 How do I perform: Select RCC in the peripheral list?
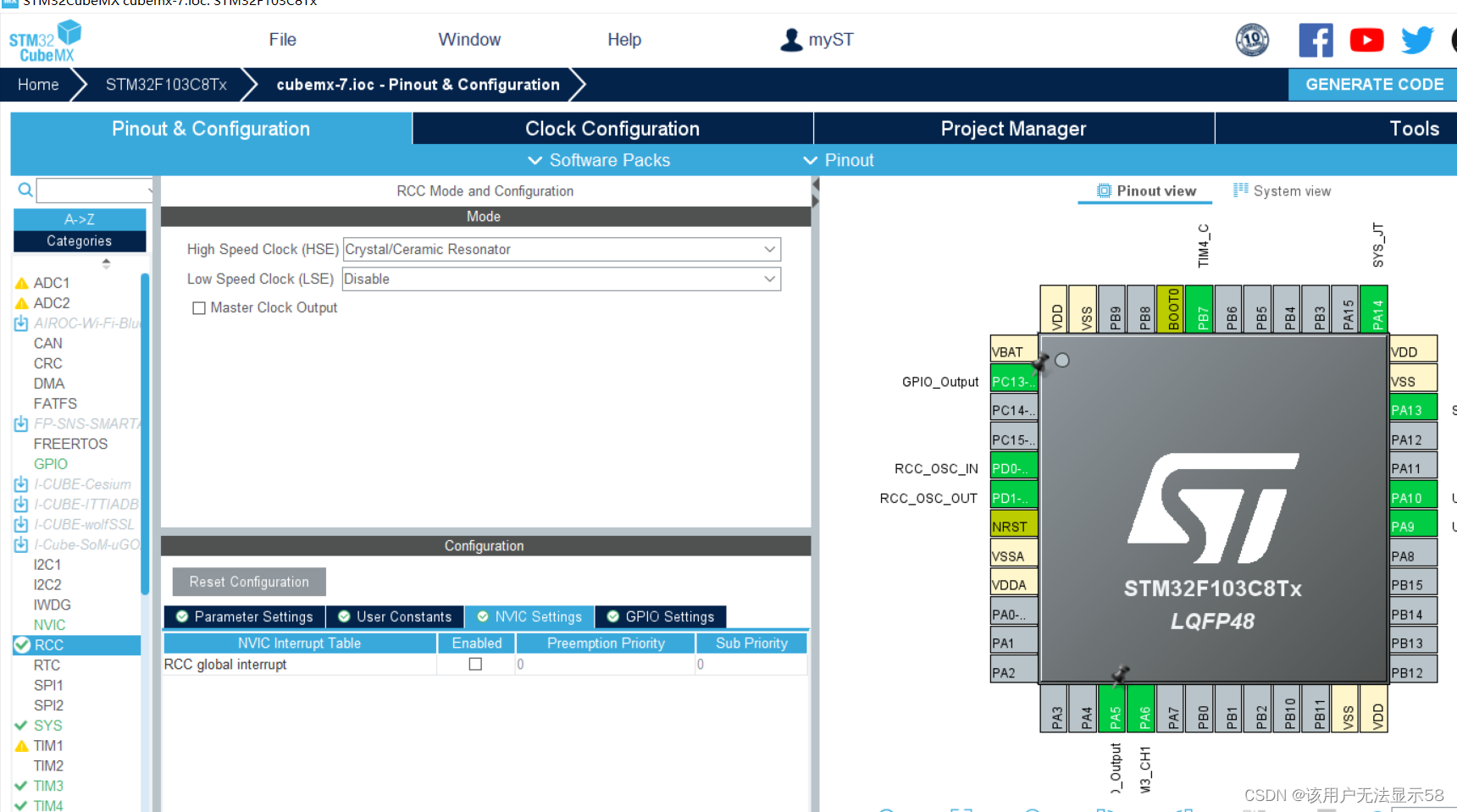pos(77,645)
